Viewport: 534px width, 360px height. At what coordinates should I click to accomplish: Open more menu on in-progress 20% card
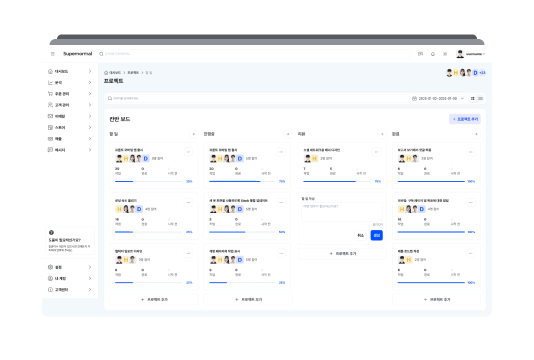point(281,253)
